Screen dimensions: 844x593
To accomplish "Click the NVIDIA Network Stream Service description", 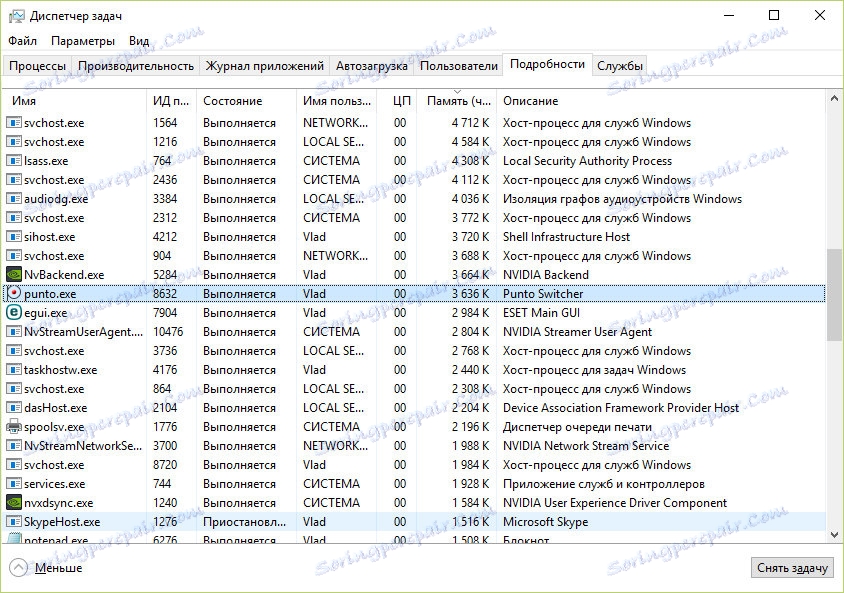I will pos(586,446).
